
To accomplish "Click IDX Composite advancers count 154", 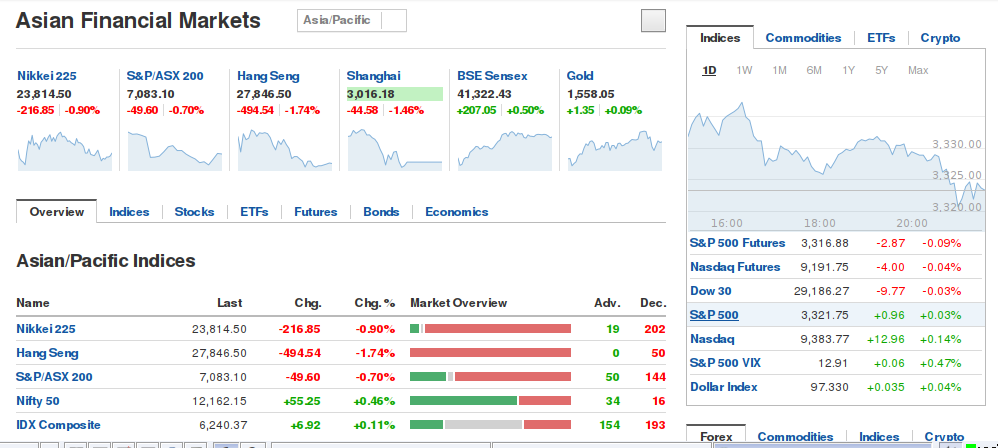I will point(609,424).
